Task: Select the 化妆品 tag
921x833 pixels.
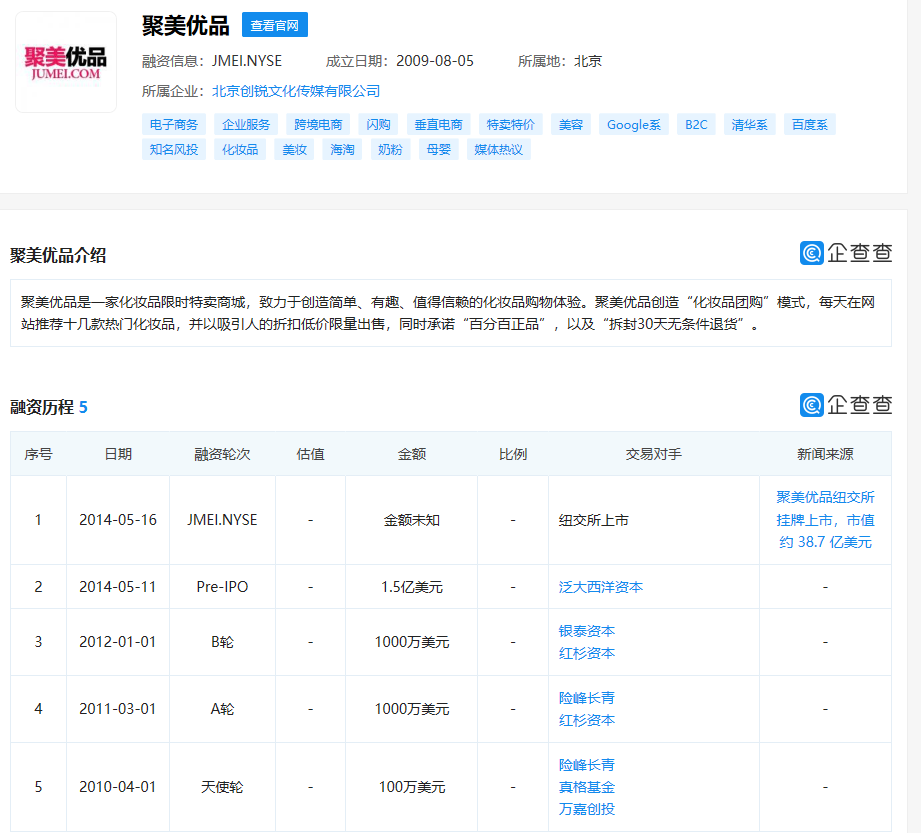Action: (x=240, y=149)
